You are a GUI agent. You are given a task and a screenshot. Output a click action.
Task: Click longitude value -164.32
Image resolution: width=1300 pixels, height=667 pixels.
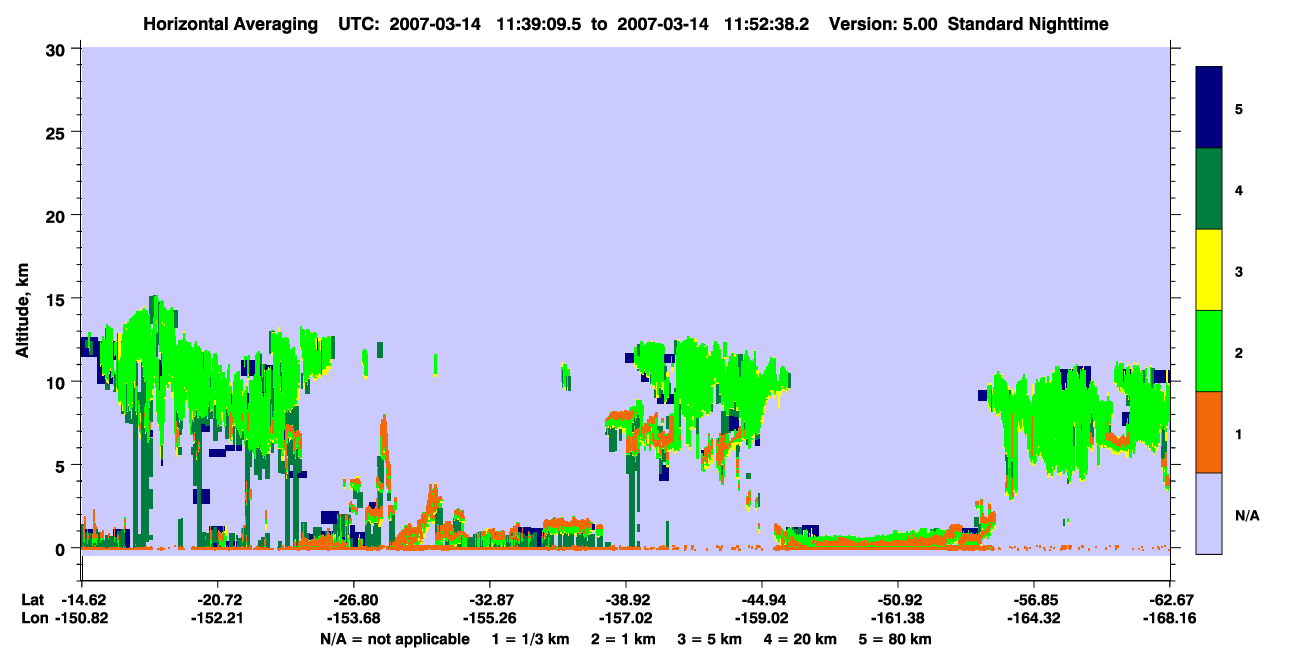pos(1034,618)
